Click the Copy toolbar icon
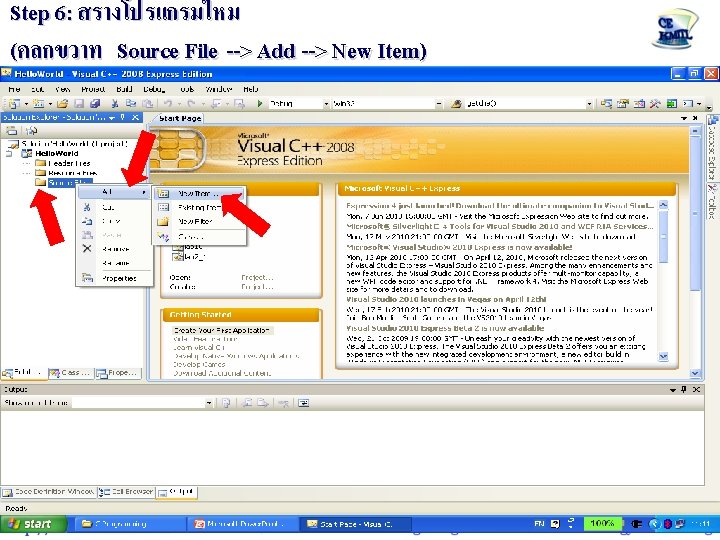The height and width of the screenshot is (540, 720). 131,104
